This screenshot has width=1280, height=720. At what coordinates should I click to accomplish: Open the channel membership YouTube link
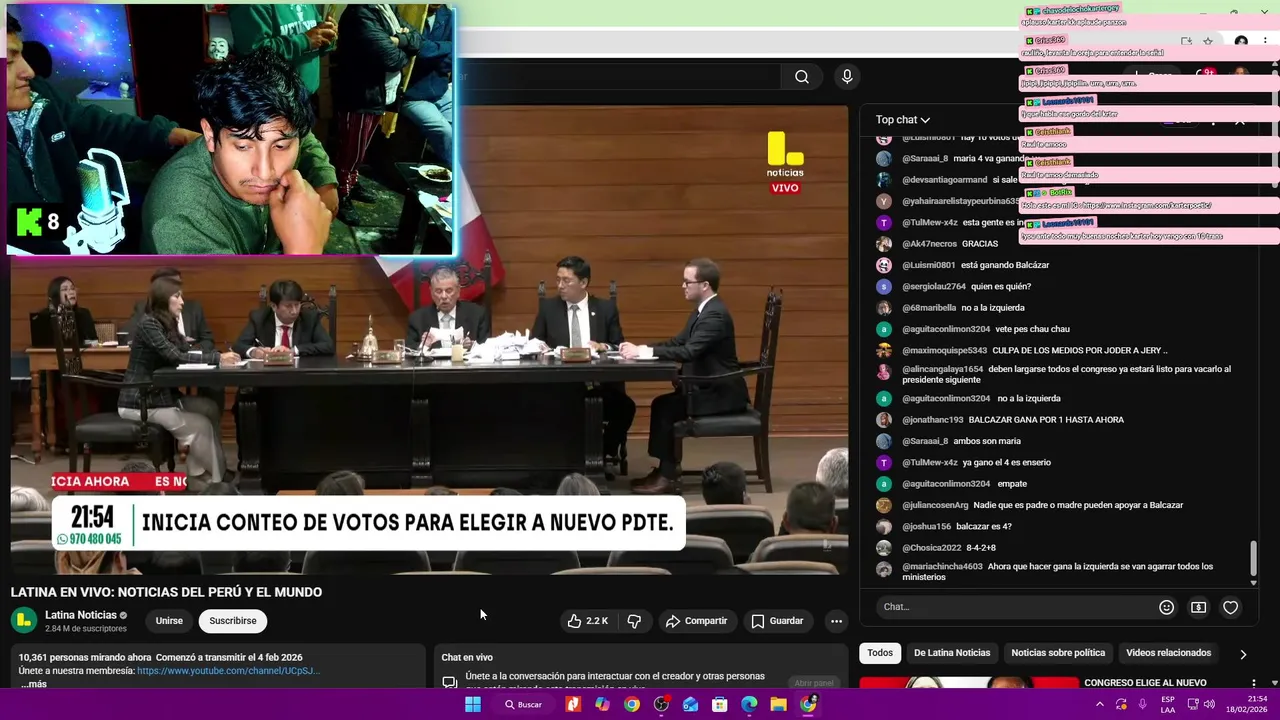pyautogui.click(x=228, y=671)
